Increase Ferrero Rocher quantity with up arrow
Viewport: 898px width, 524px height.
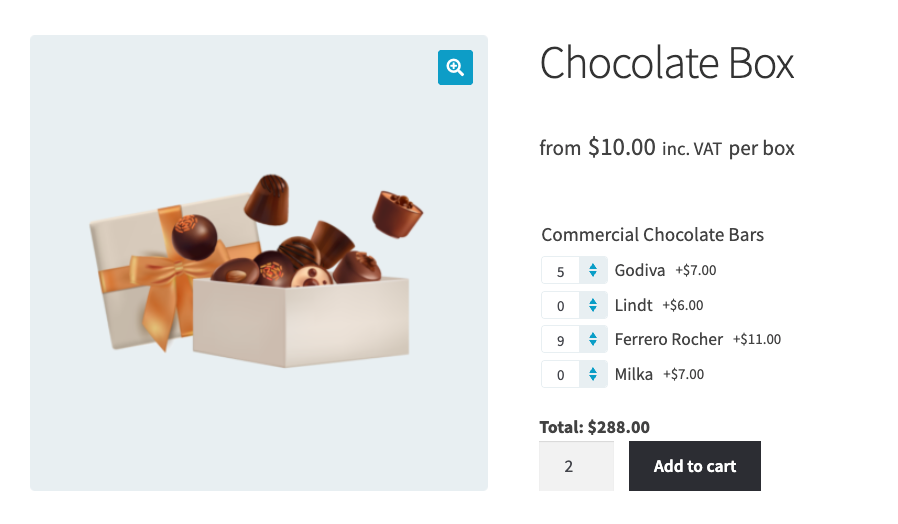click(593, 335)
